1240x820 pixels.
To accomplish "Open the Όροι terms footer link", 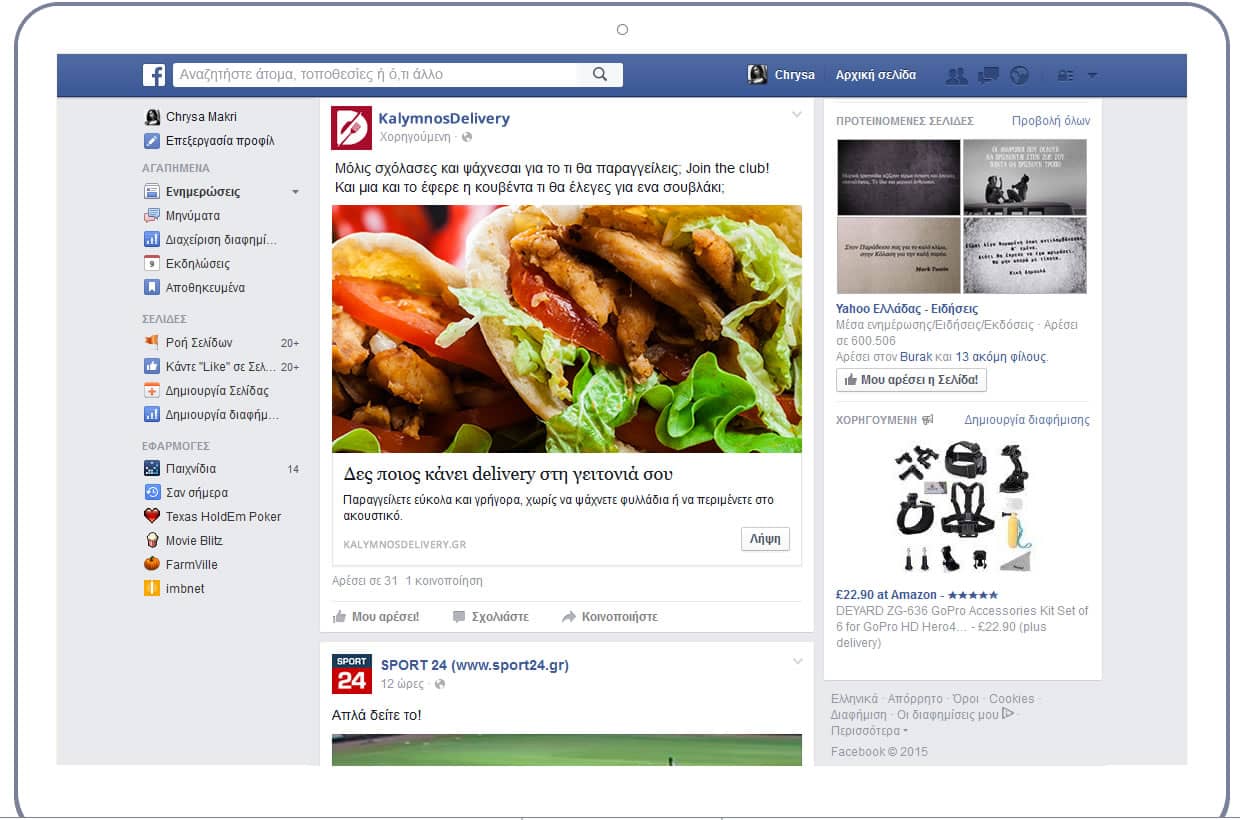I will (x=965, y=699).
